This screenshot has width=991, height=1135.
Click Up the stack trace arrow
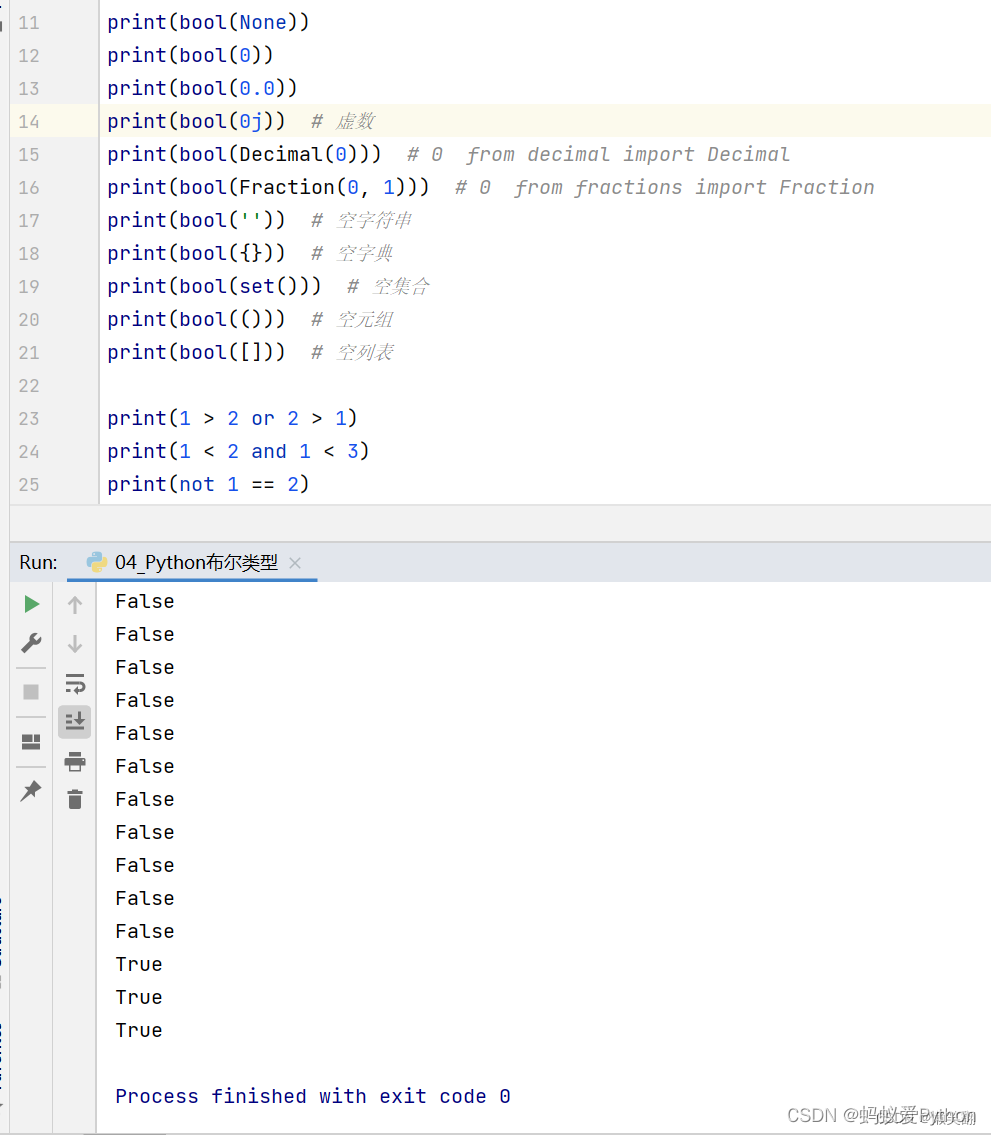[x=75, y=604]
